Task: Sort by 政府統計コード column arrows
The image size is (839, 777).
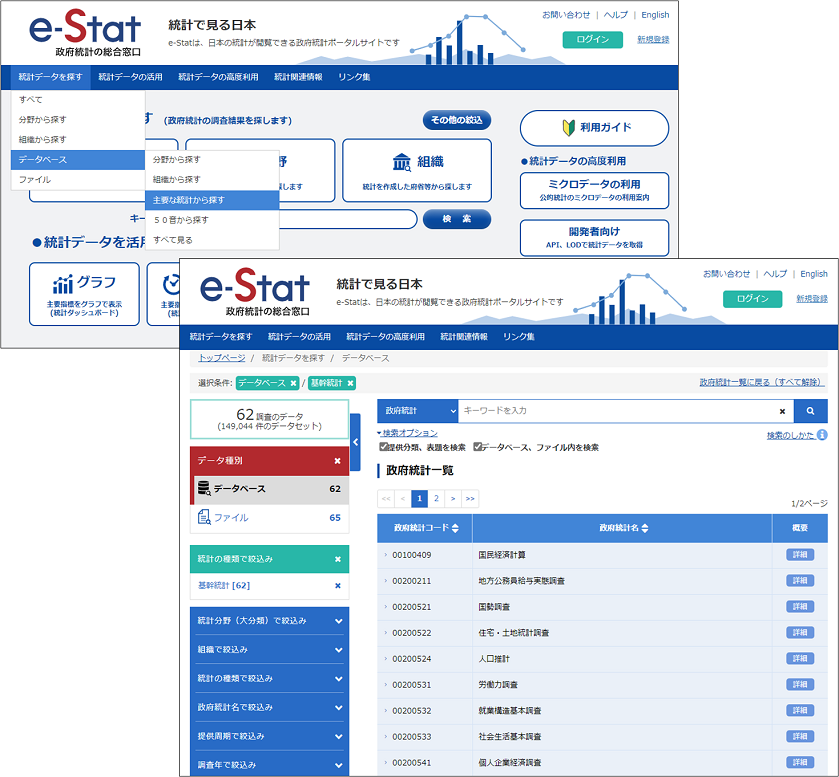Action: click(x=455, y=528)
